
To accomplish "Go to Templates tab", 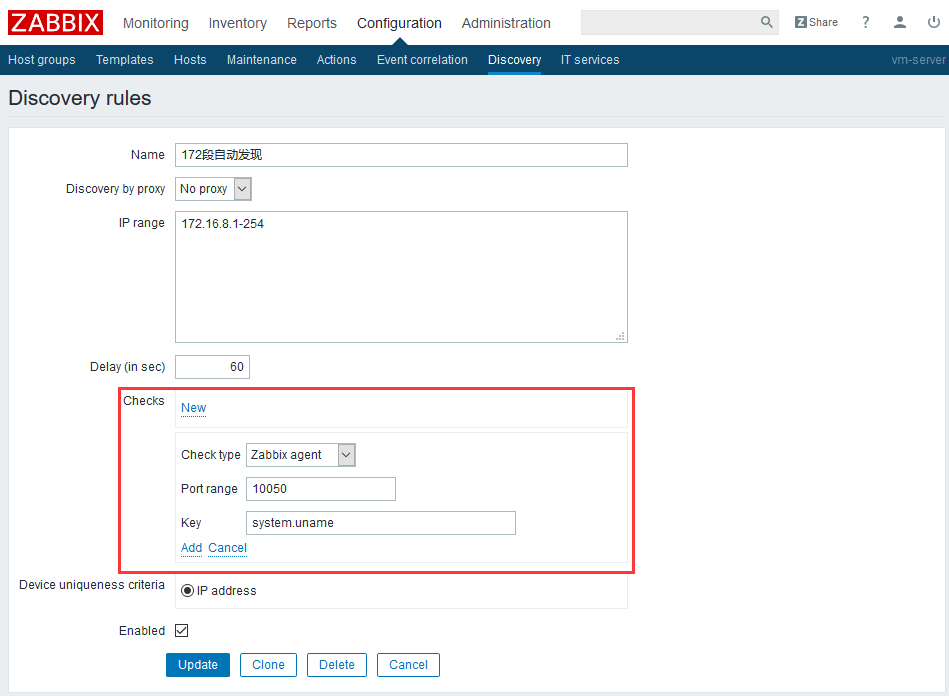I will tap(125, 60).
